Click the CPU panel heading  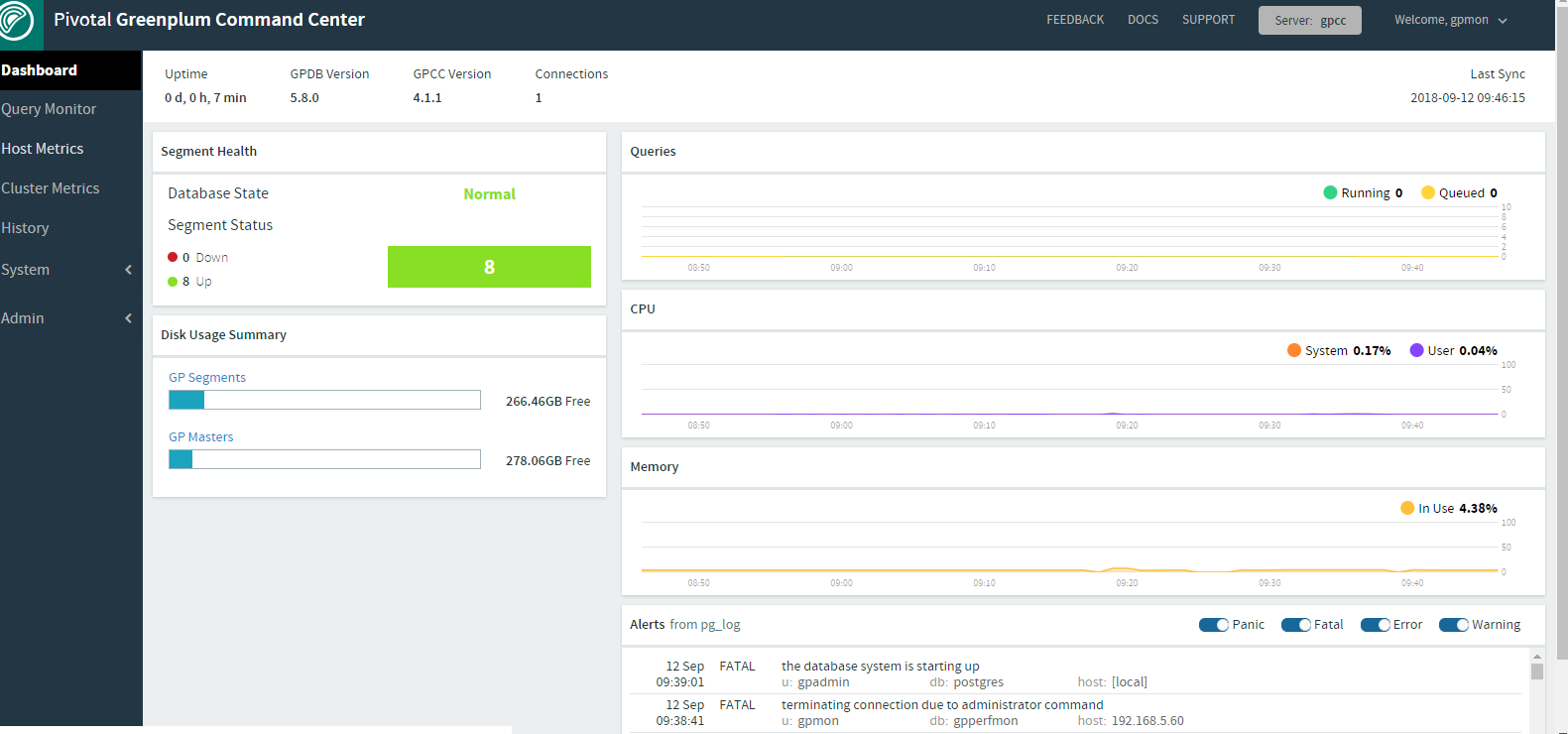(643, 309)
